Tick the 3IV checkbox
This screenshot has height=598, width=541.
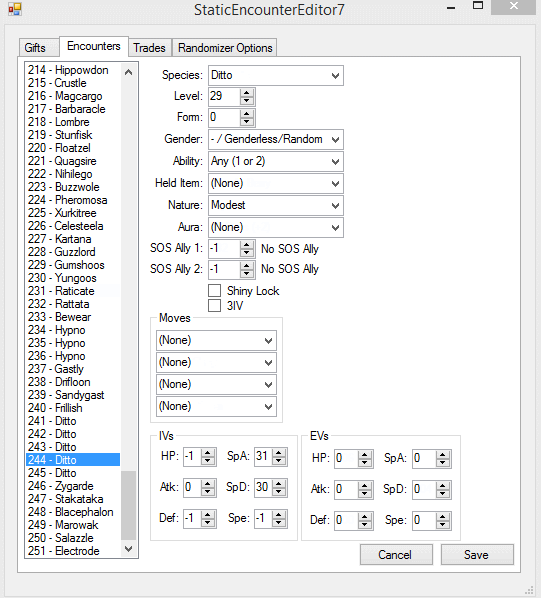pyautogui.click(x=215, y=305)
